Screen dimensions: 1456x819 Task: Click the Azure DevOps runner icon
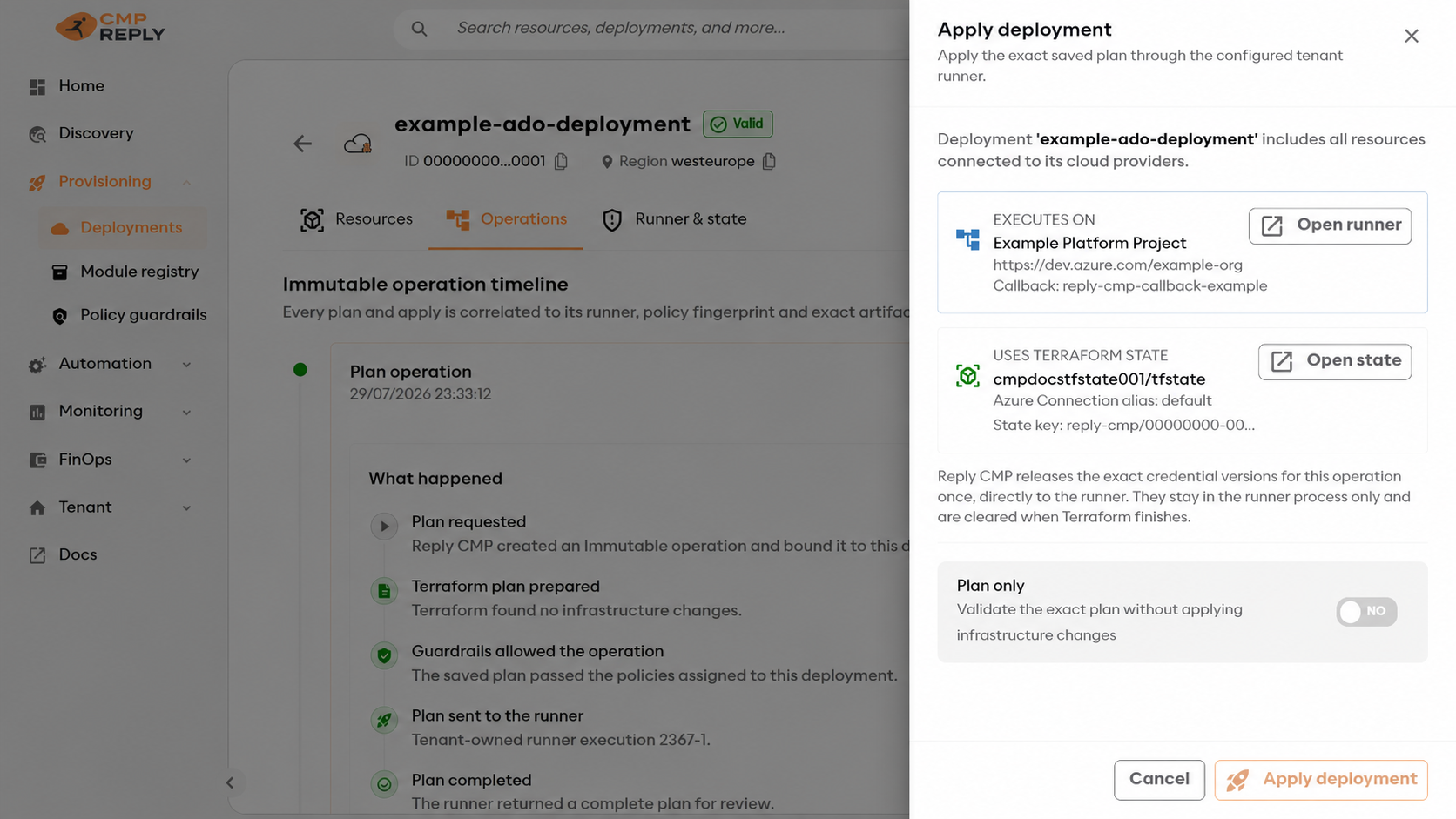pos(967,239)
